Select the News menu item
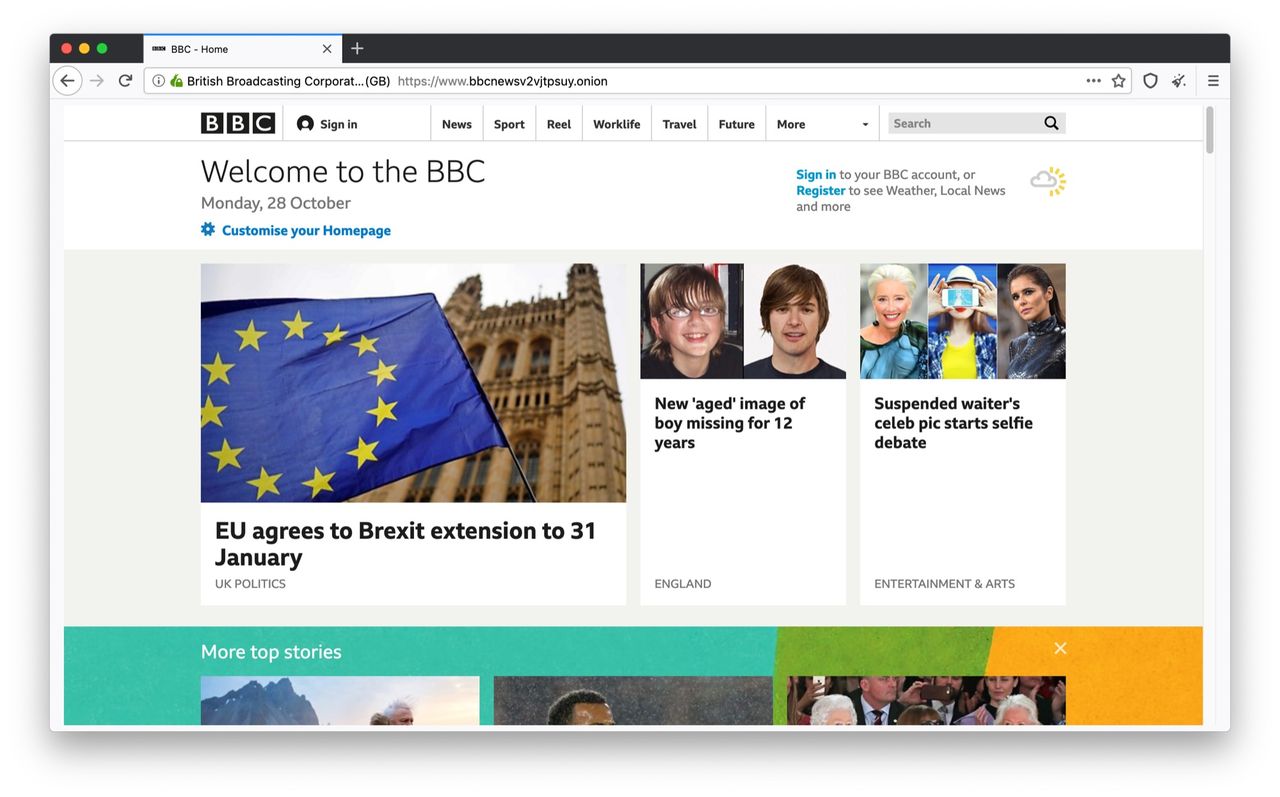 [x=456, y=124]
